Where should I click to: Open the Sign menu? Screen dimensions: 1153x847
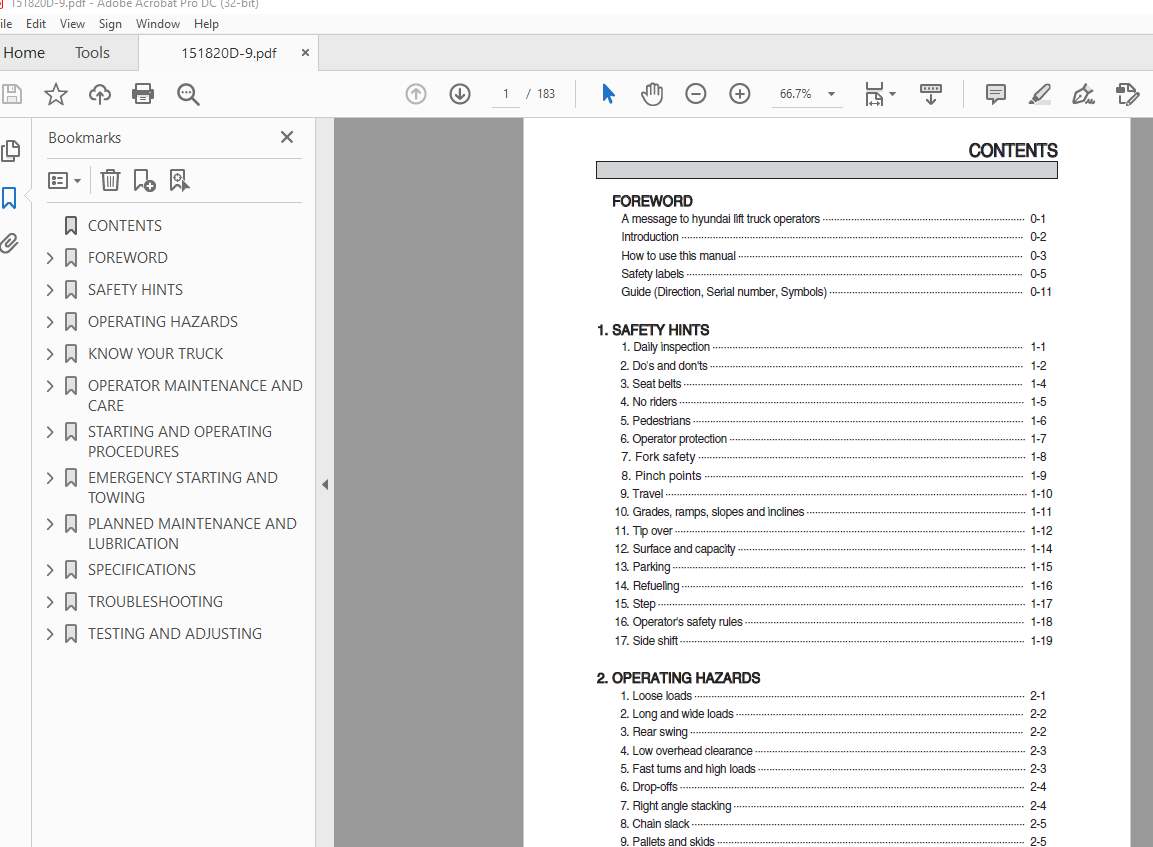[110, 24]
